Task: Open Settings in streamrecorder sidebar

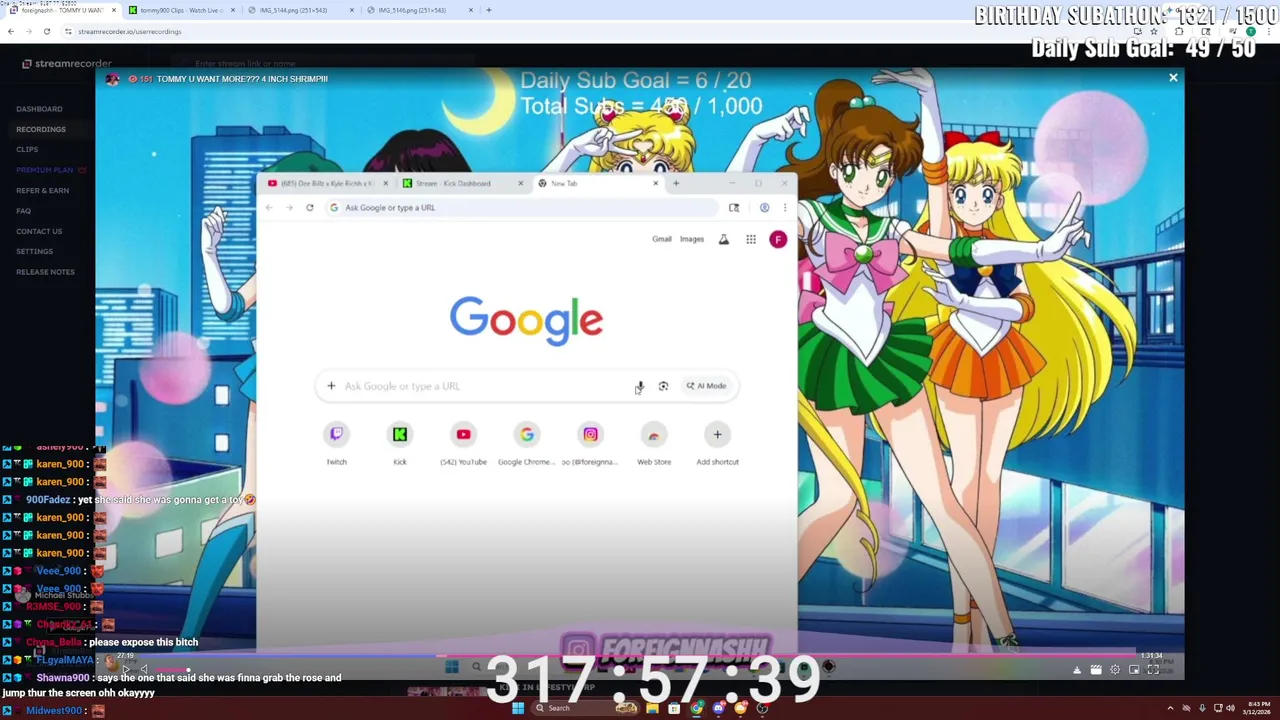Action: coord(34,251)
